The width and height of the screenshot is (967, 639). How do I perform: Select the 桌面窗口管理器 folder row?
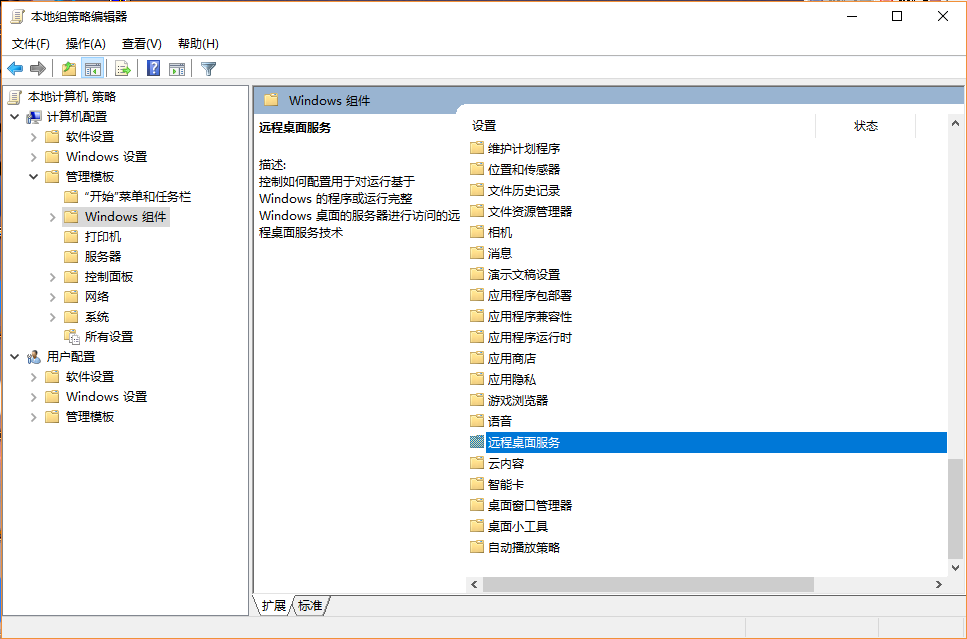tap(707, 505)
